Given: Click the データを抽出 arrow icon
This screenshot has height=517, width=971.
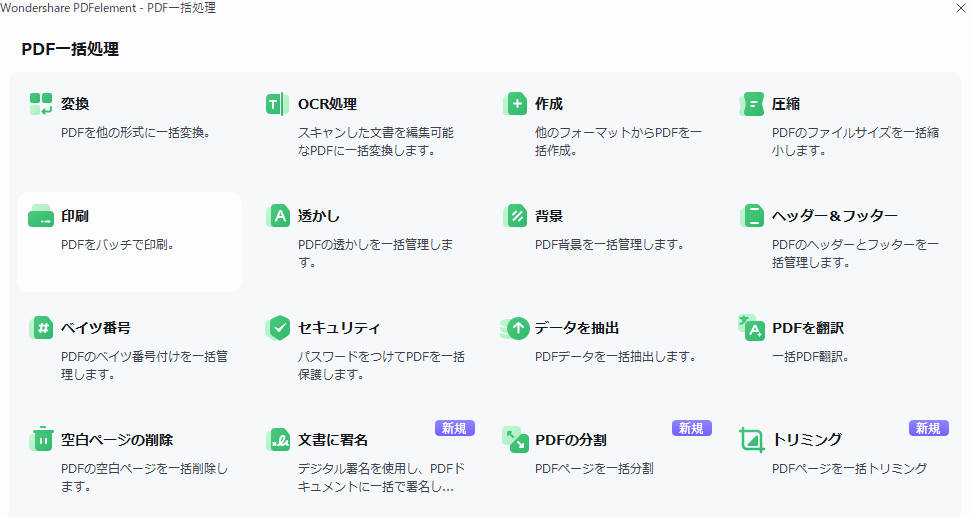Looking at the screenshot, I should pos(515,328).
